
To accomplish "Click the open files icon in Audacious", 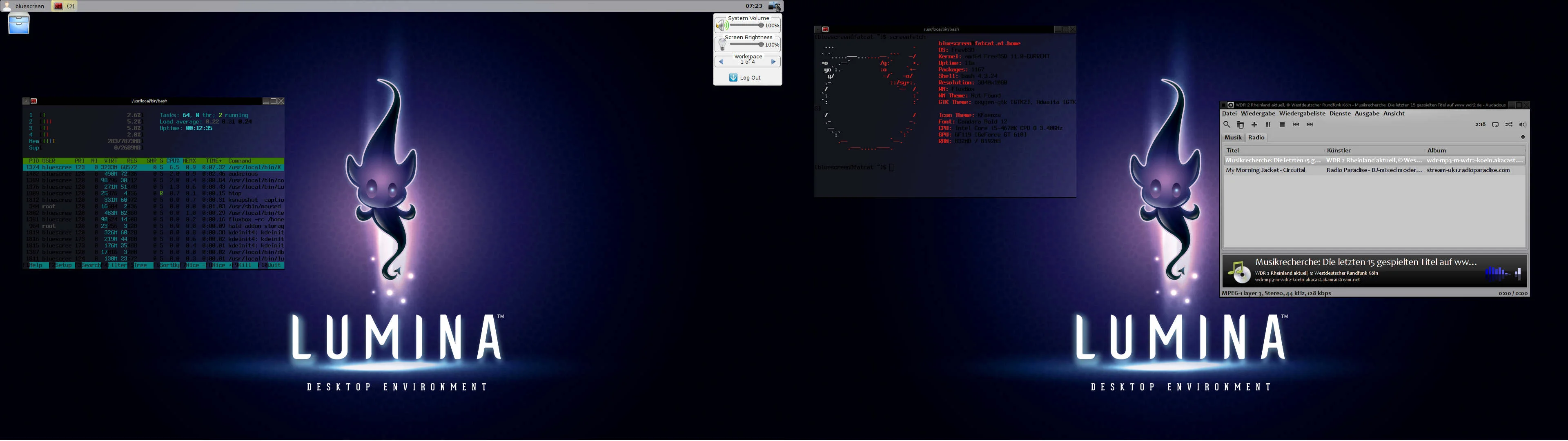I will click(x=1241, y=125).
